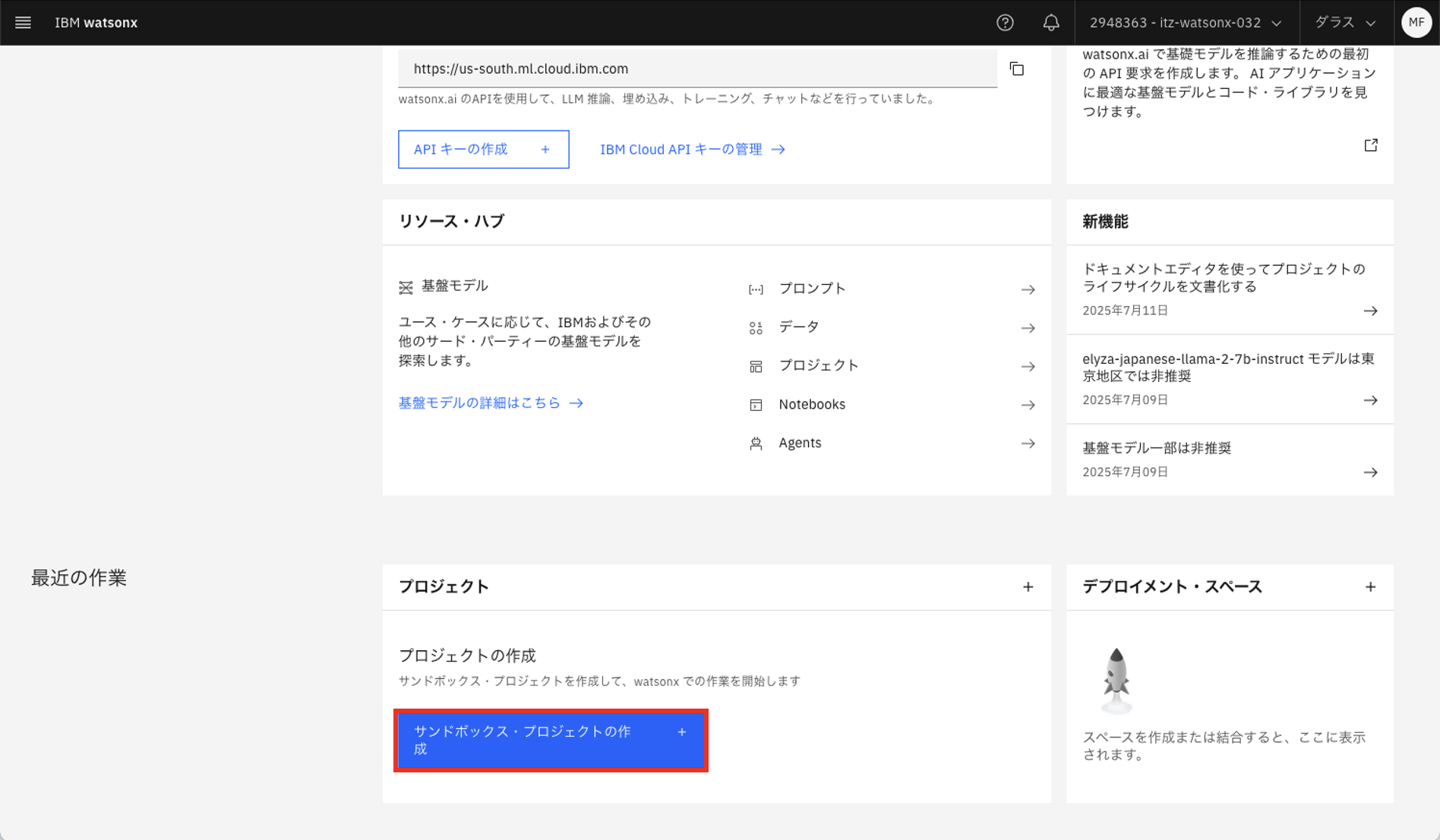This screenshot has width=1440, height=840.
Task: Click サンドボックス・プロジェクトの作成 button
Action: coord(551,741)
